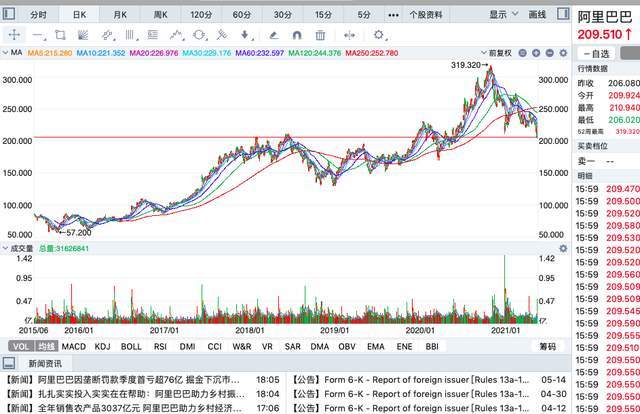Viewport: 640px width, 414px height.
Task: Switch to the 120分 timeframe tab
Action: pos(201,15)
